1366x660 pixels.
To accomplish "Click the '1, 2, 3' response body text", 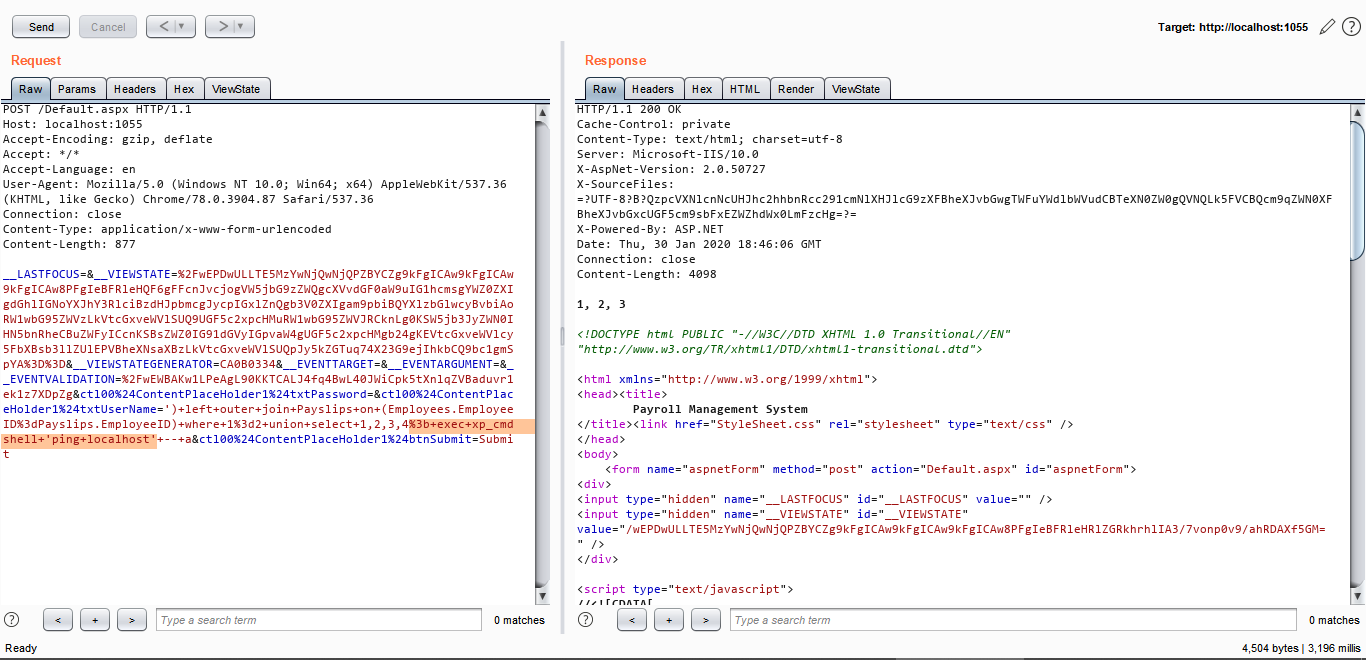I will pos(601,304).
